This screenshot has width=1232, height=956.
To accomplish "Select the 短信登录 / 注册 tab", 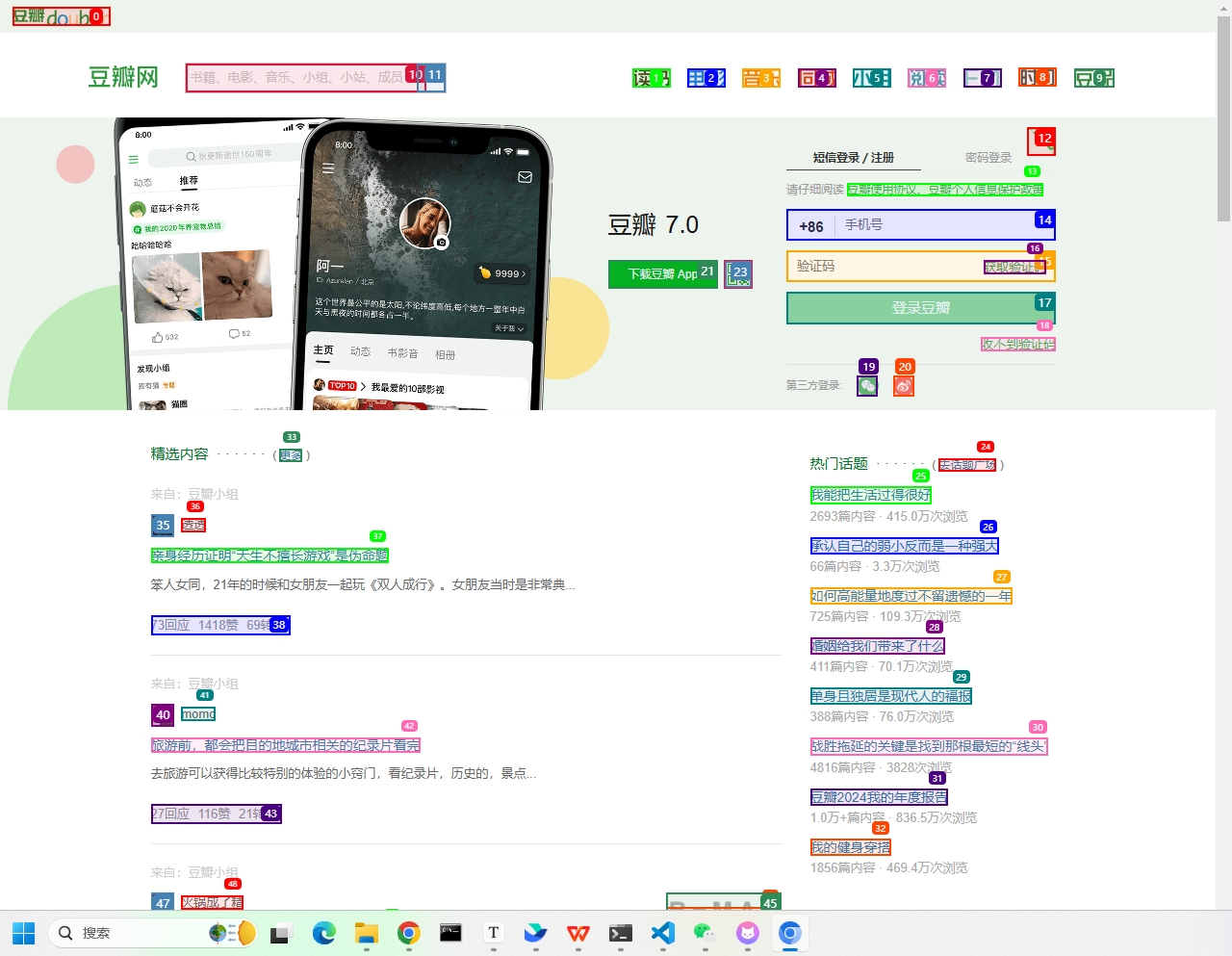I will coord(853,157).
